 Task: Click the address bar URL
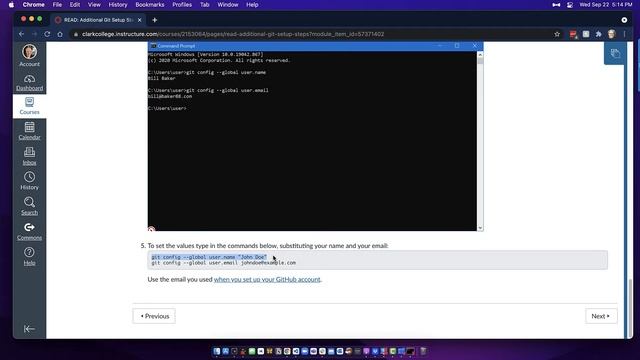tap(233, 34)
